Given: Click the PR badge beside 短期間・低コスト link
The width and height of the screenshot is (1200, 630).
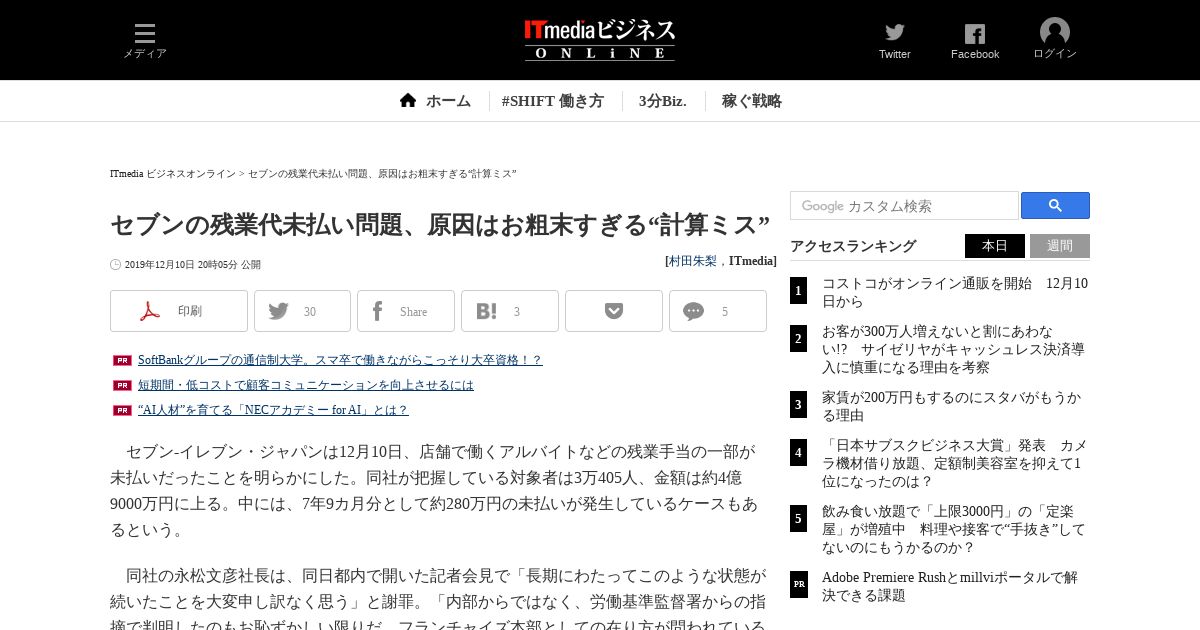Looking at the screenshot, I should pyautogui.click(x=122, y=385).
